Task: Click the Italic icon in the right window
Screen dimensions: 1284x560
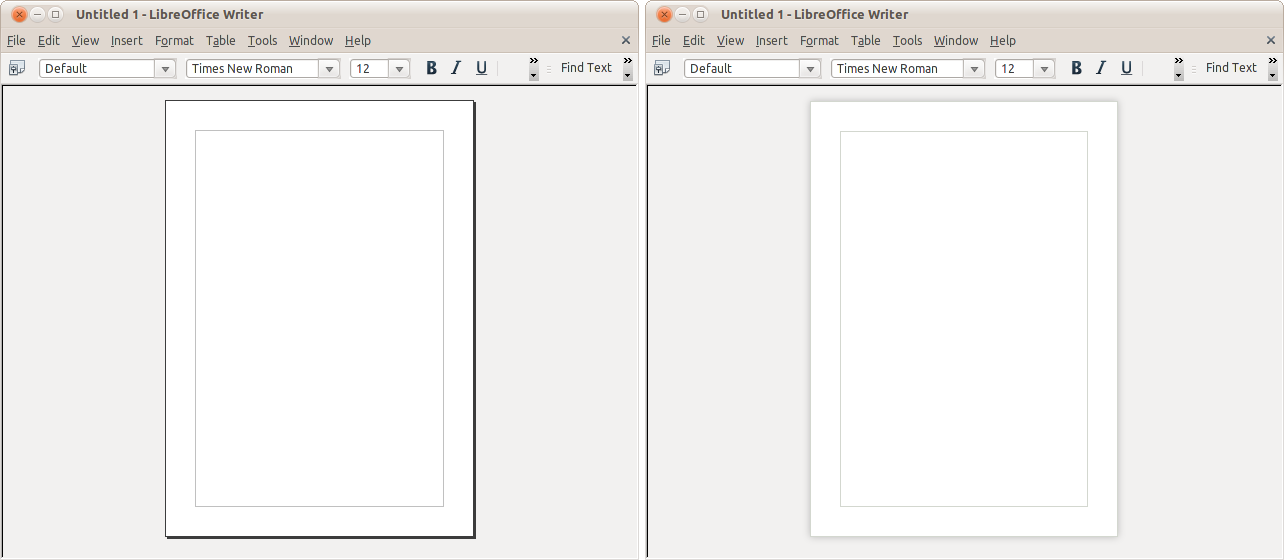Action: click(1101, 68)
